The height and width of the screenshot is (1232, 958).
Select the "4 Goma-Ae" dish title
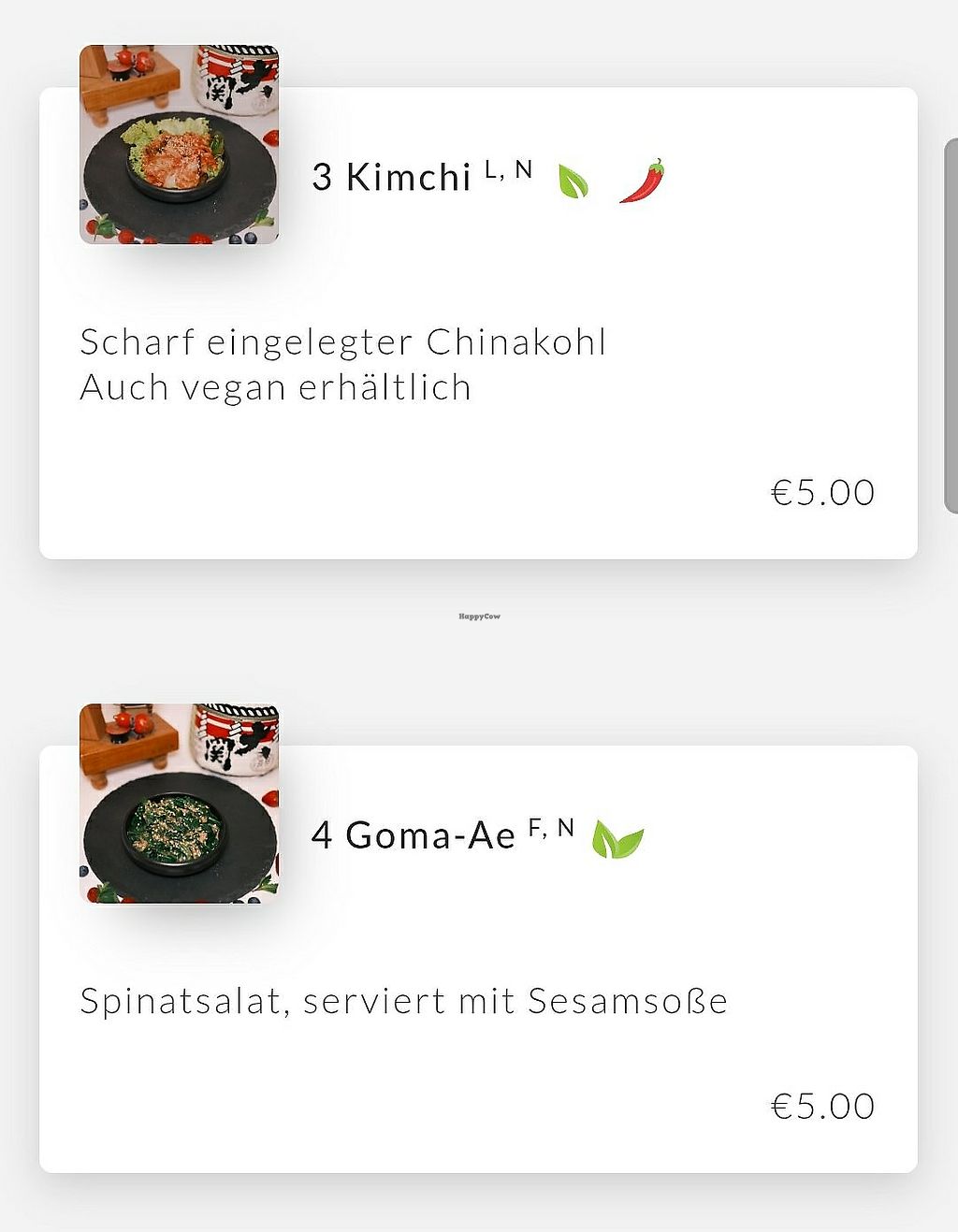click(x=413, y=835)
